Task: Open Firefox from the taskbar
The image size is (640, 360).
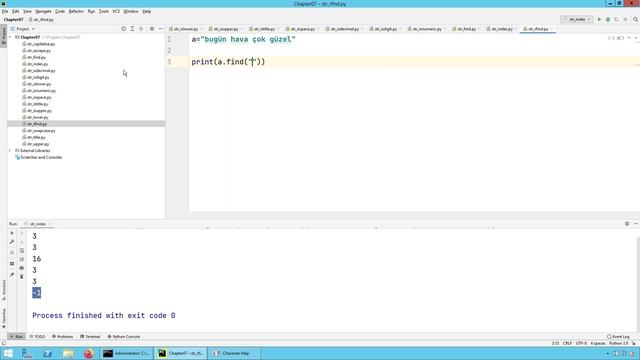Action: tap(88, 353)
